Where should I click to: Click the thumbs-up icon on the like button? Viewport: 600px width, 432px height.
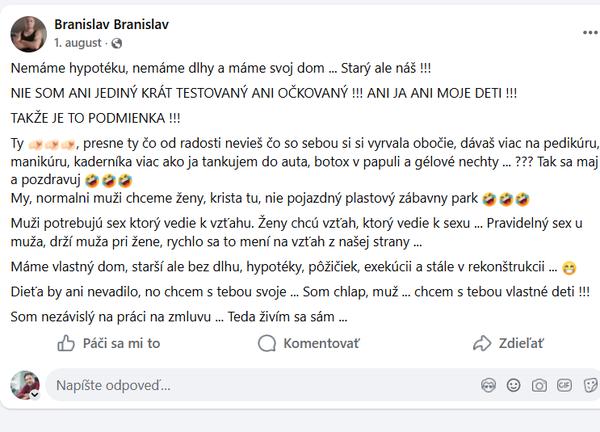[x=67, y=343]
